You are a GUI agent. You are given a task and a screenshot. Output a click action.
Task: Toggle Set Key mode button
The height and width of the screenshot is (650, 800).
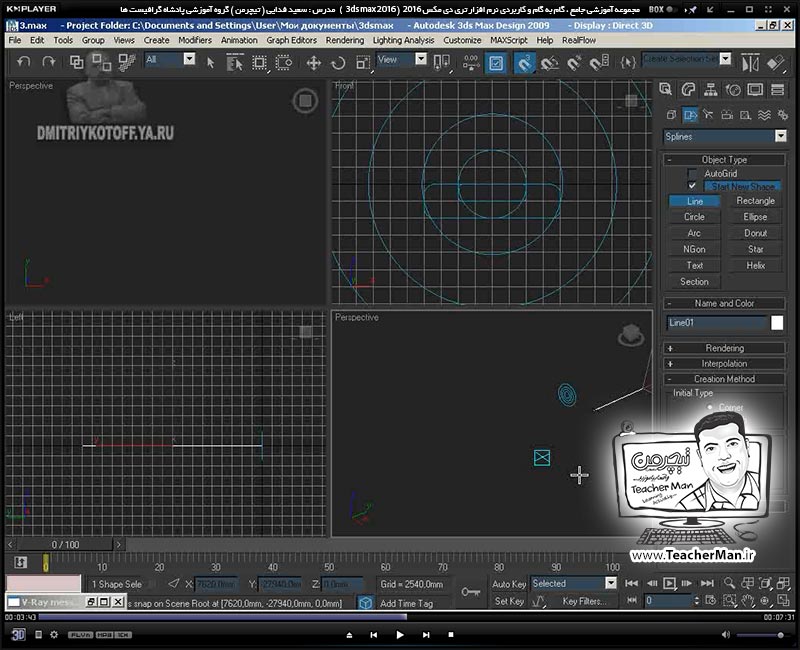(509, 601)
